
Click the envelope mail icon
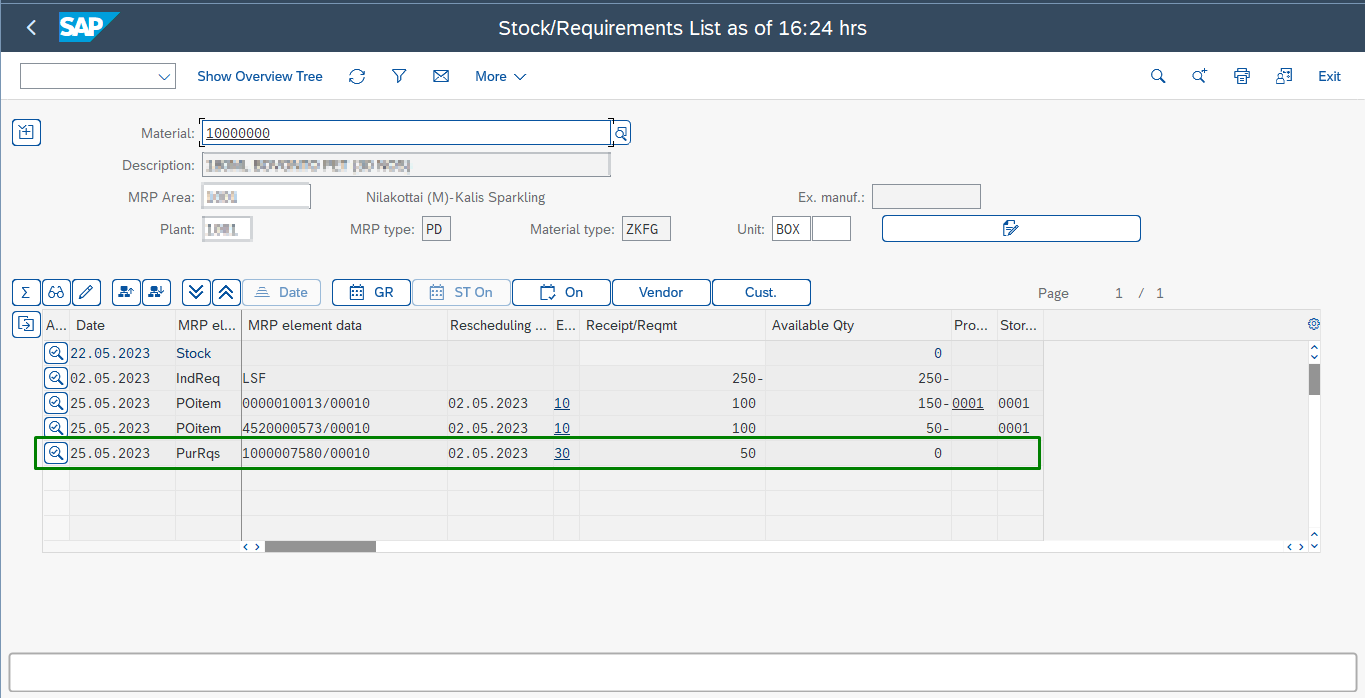(441, 76)
